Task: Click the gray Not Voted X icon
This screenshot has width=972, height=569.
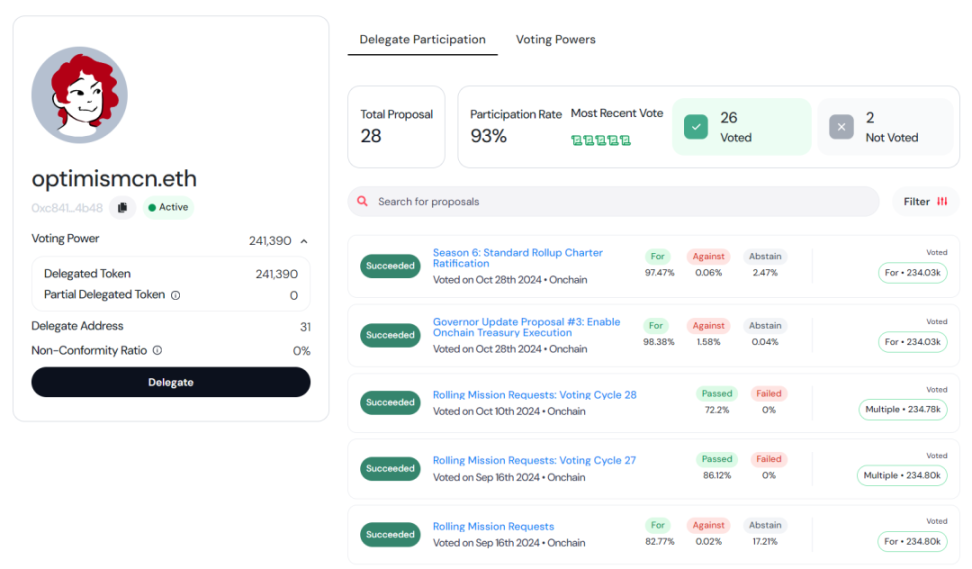Action: coord(841,127)
